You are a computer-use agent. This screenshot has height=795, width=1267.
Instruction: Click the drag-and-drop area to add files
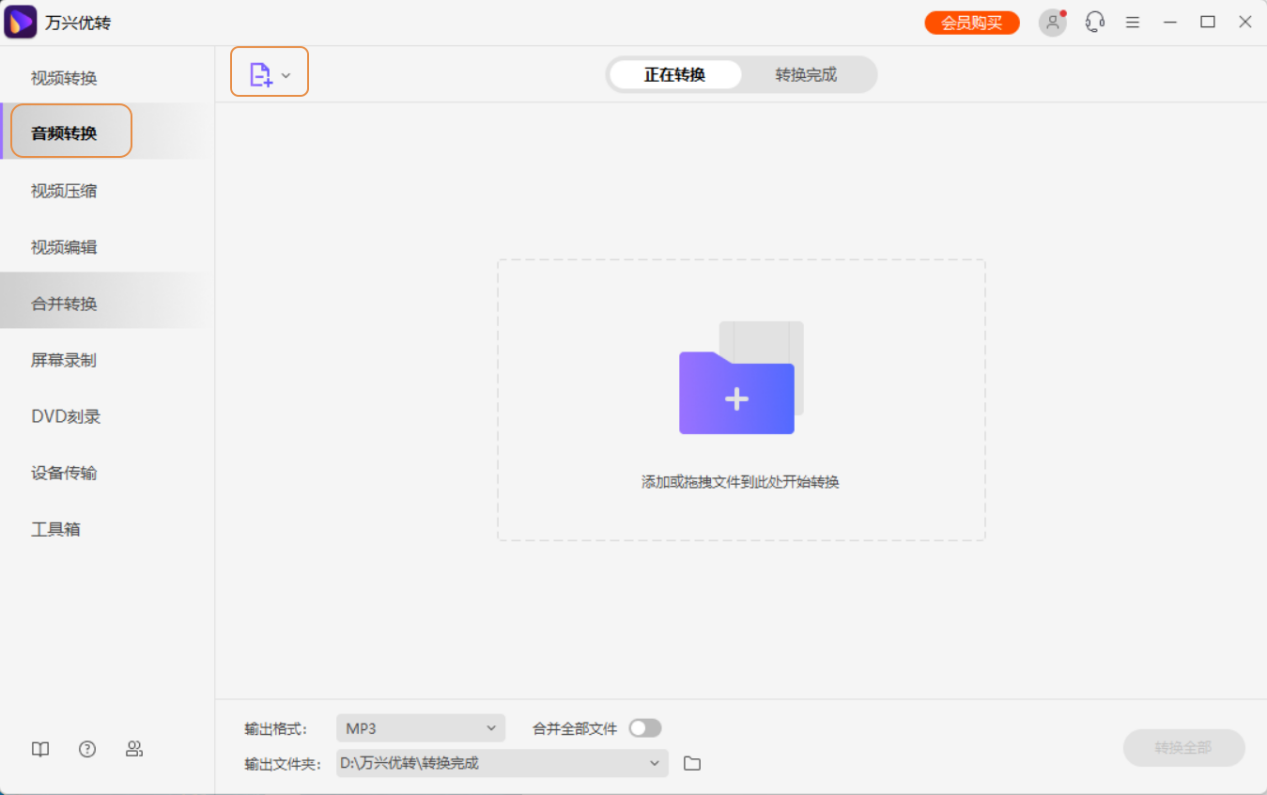pos(740,400)
